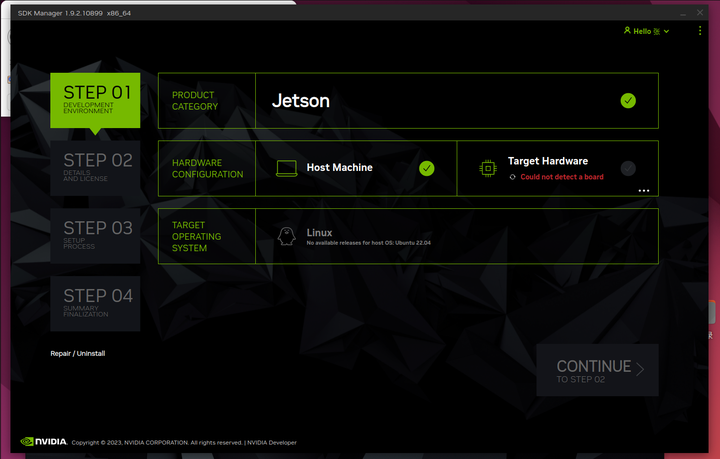Click the user profile icon

click(627, 30)
